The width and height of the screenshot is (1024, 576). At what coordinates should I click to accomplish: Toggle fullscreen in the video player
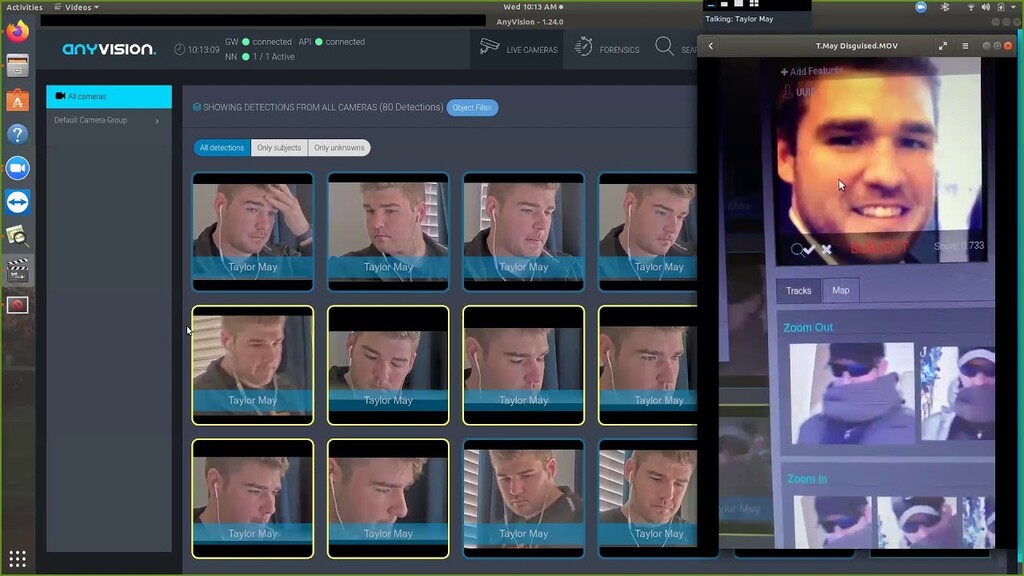[942, 46]
